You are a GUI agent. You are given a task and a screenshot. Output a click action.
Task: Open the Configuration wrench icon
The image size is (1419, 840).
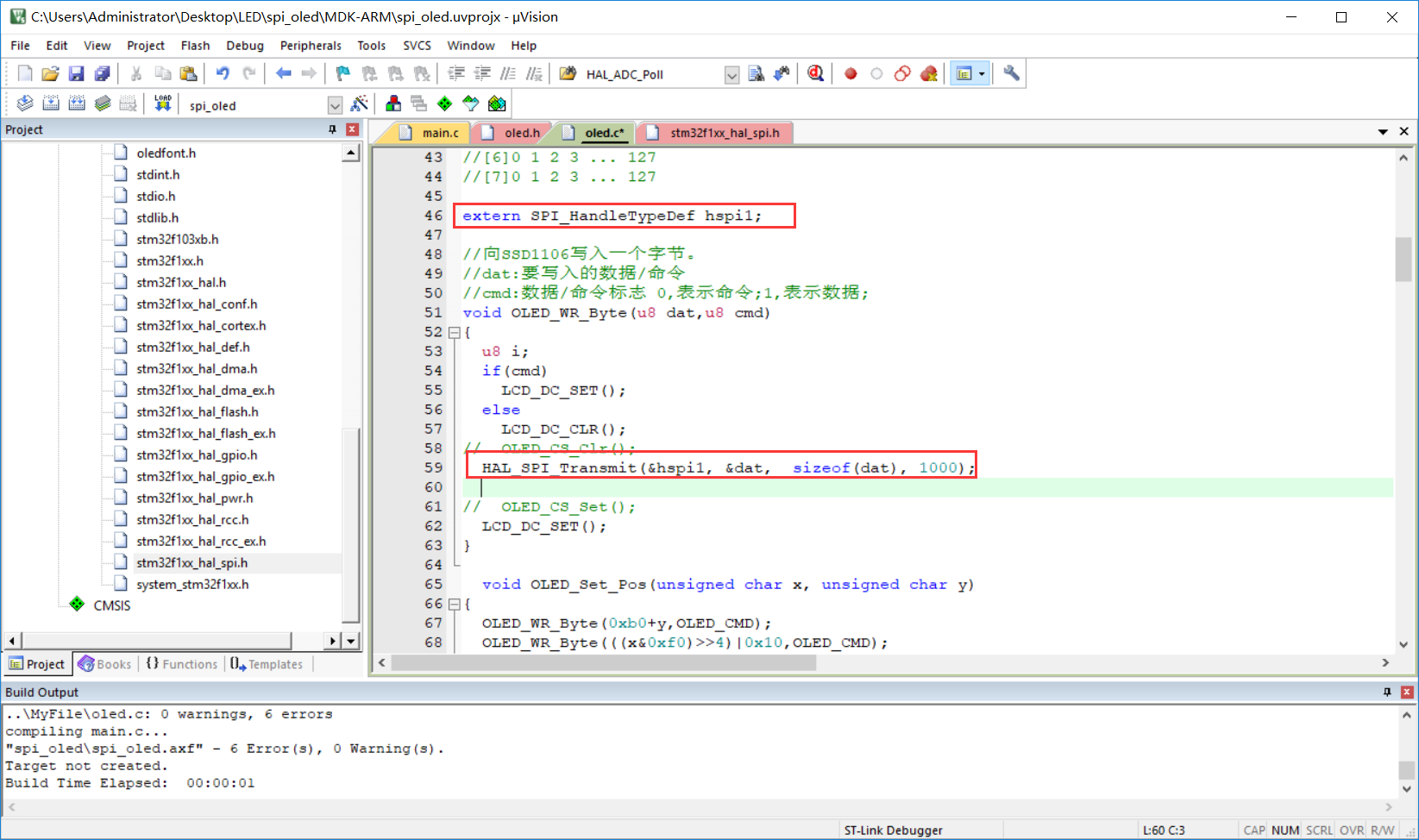coord(1012,74)
